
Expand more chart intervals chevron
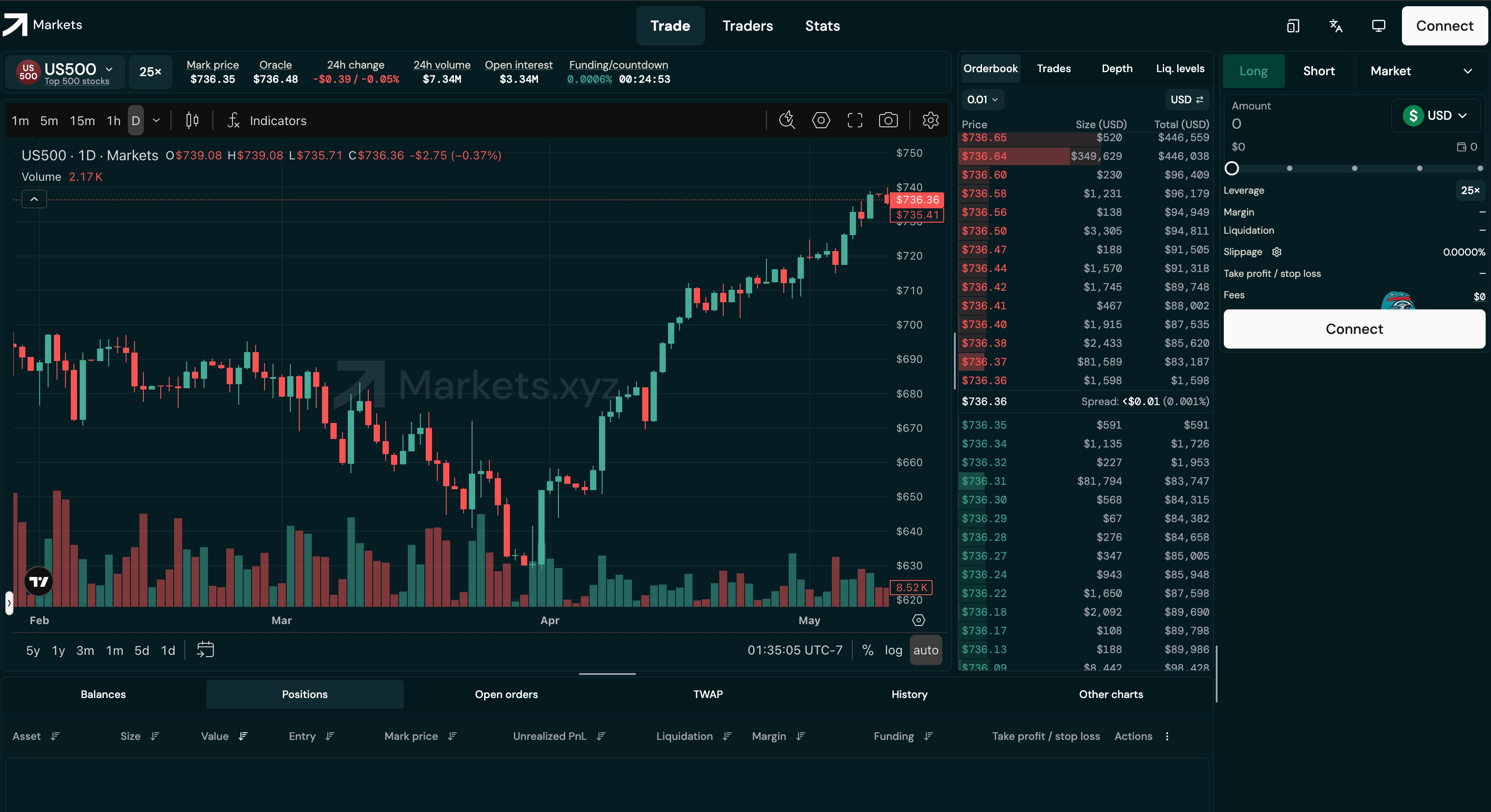[156, 120]
